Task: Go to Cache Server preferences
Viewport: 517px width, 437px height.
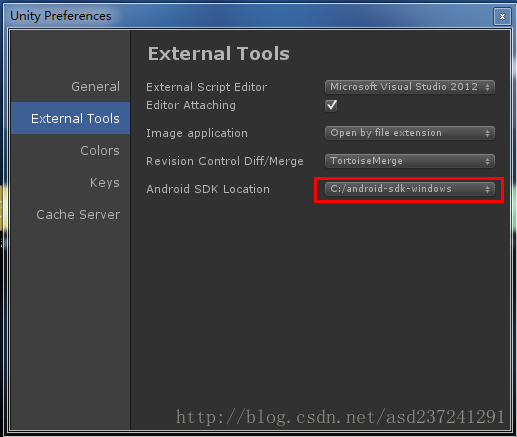Action: [x=78, y=215]
